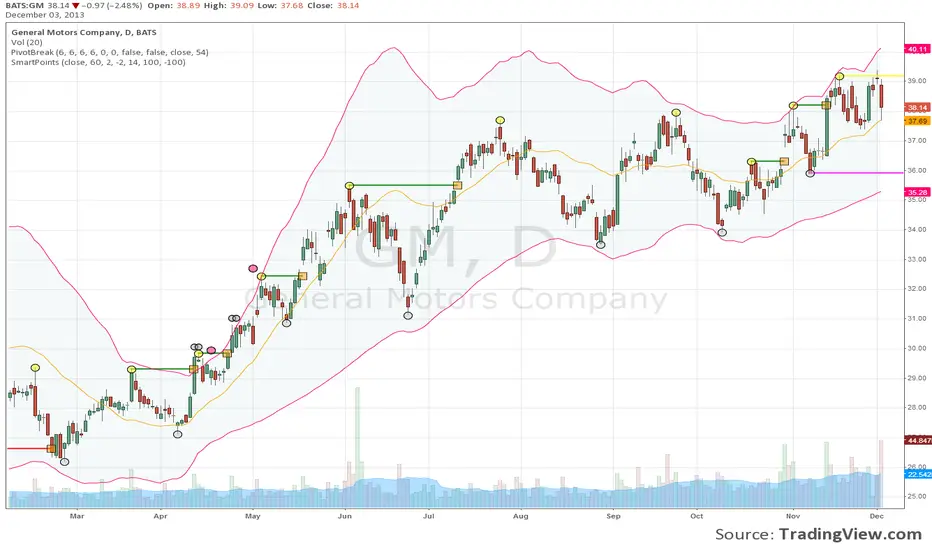
Task: Click the Jul label on time axis
Action: coord(429,516)
